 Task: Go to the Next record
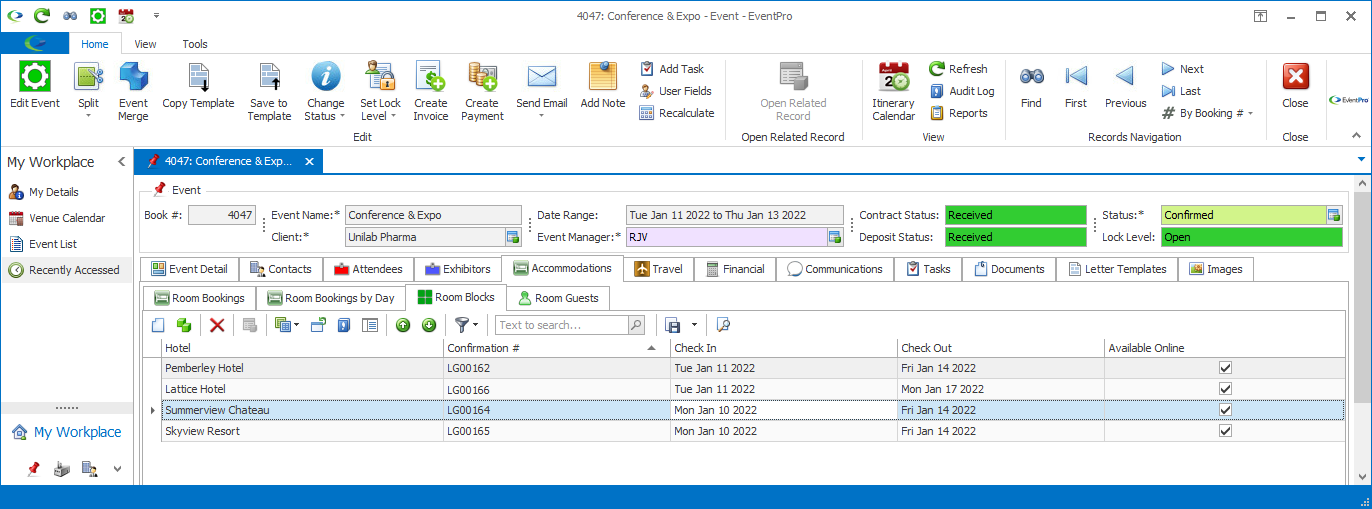coord(1182,69)
